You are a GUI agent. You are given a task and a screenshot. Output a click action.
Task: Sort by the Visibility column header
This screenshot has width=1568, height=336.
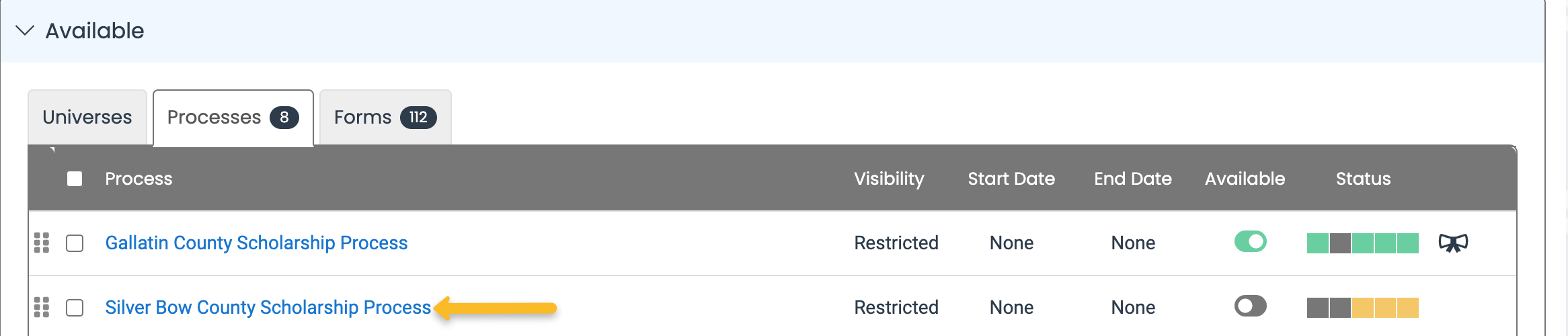[889, 179]
